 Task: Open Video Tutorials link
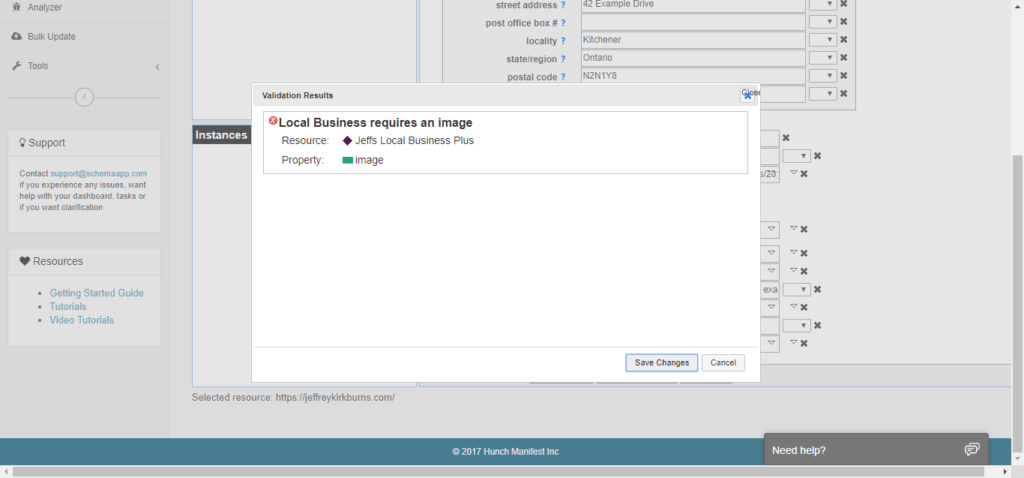pyautogui.click(x=82, y=320)
